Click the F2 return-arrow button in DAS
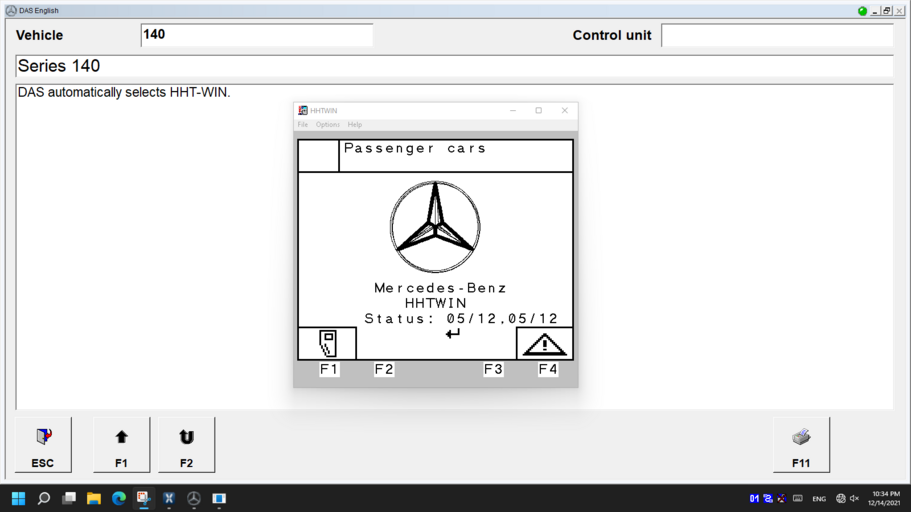The height and width of the screenshot is (512, 911). 186,445
